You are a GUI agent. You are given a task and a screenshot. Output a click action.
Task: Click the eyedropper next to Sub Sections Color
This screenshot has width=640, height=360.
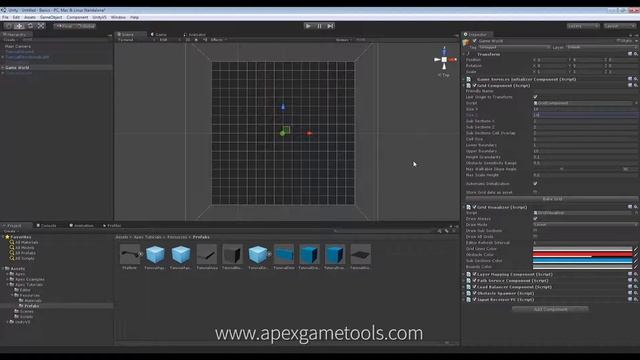[x=636, y=261]
